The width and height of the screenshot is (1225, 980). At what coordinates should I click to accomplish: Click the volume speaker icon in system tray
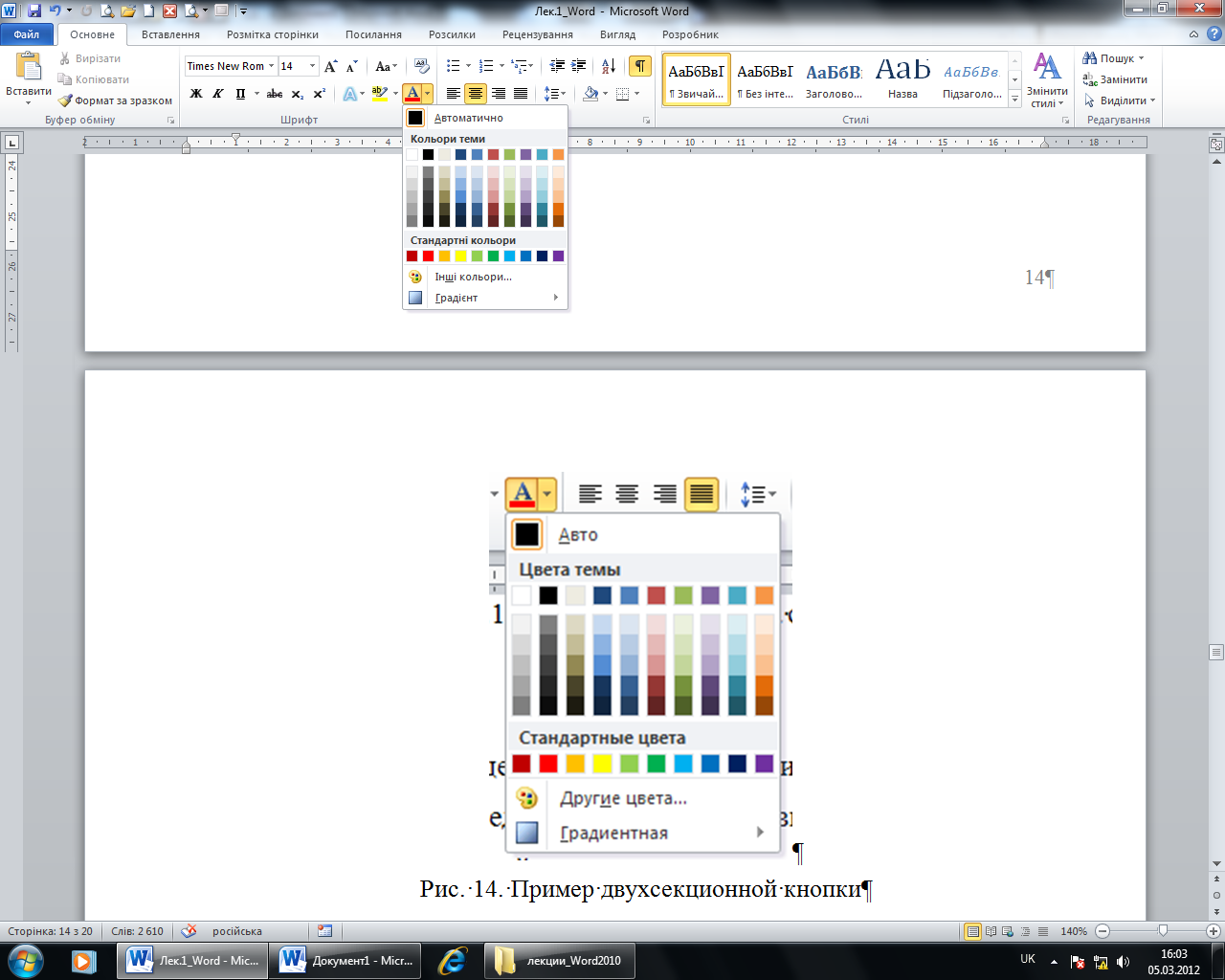(1124, 962)
